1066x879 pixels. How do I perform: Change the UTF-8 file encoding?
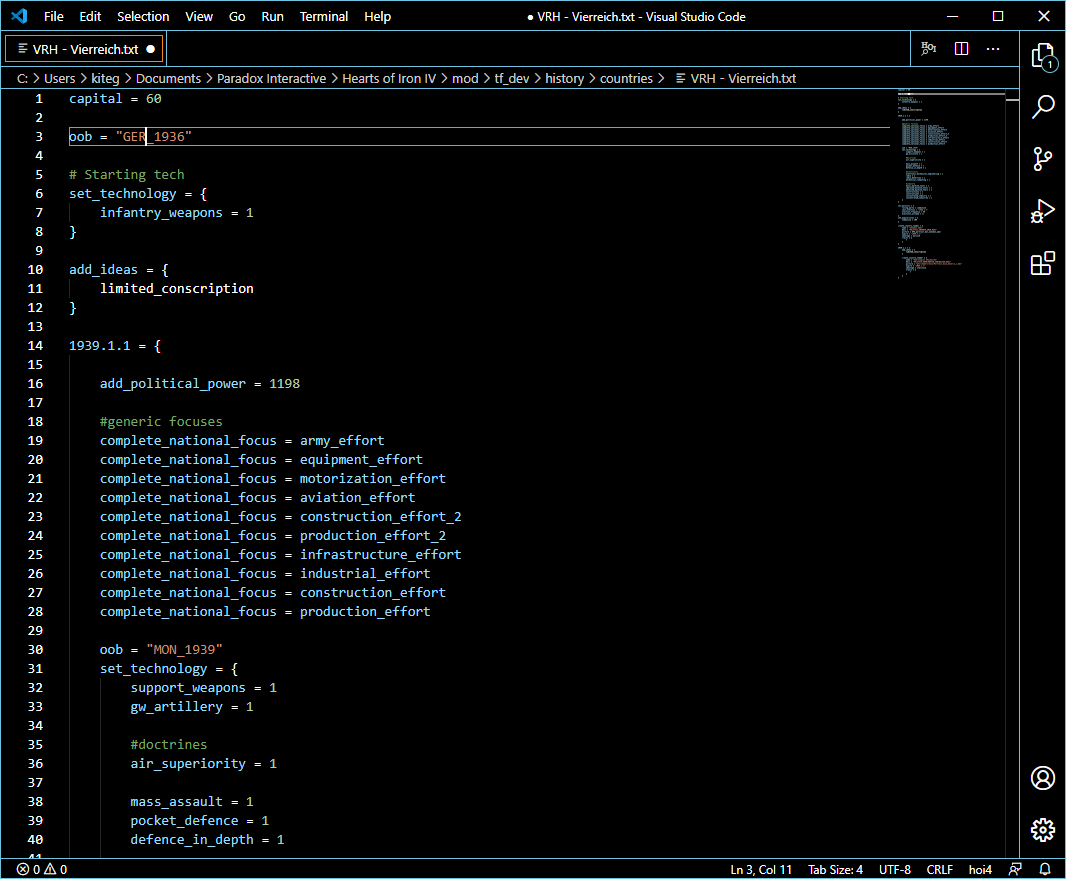pos(895,869)
